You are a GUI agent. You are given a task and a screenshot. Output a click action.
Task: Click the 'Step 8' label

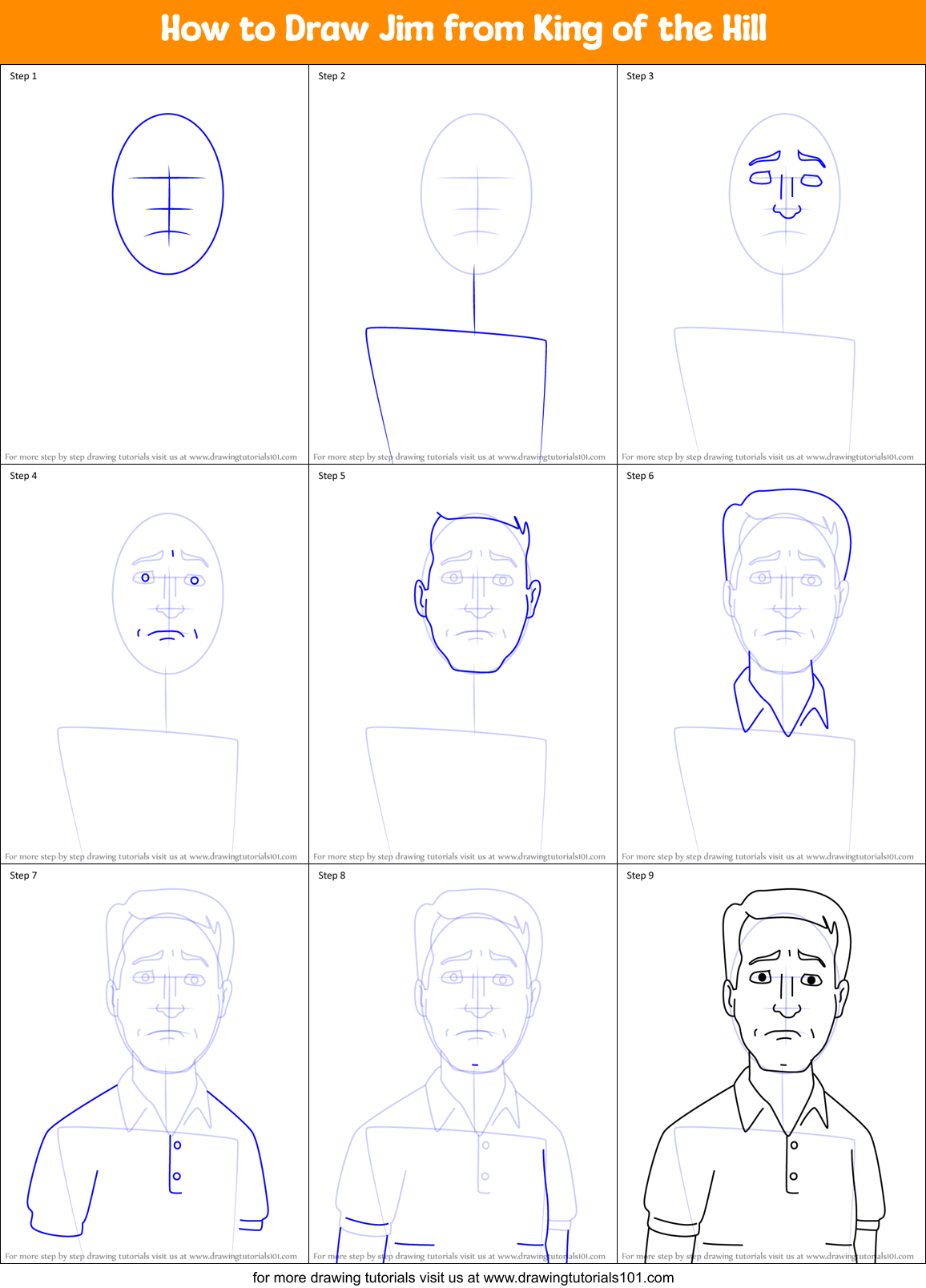coord(332,875)
